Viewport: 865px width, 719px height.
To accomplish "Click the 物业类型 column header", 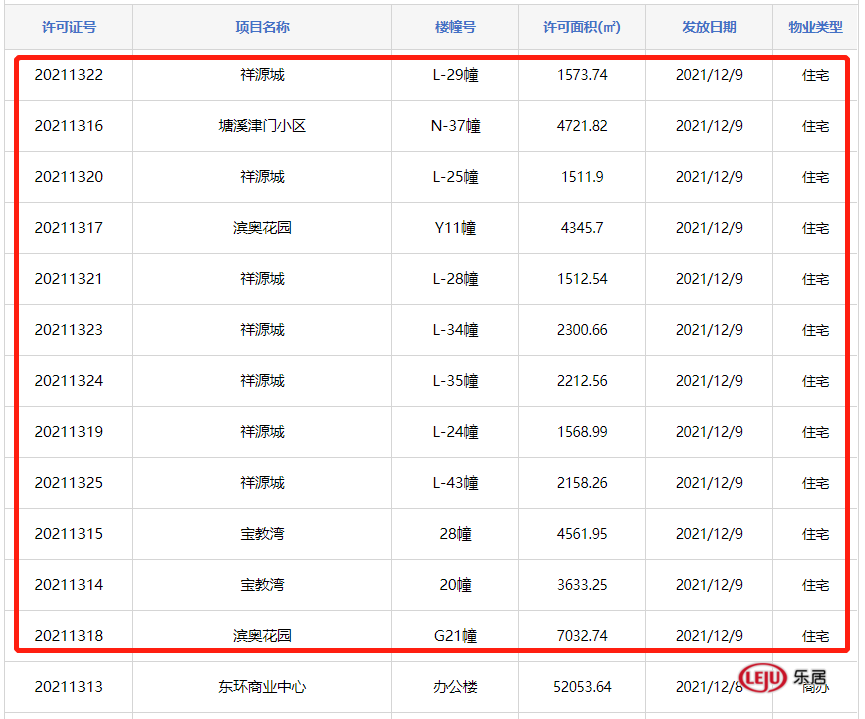I will (815, 27).
